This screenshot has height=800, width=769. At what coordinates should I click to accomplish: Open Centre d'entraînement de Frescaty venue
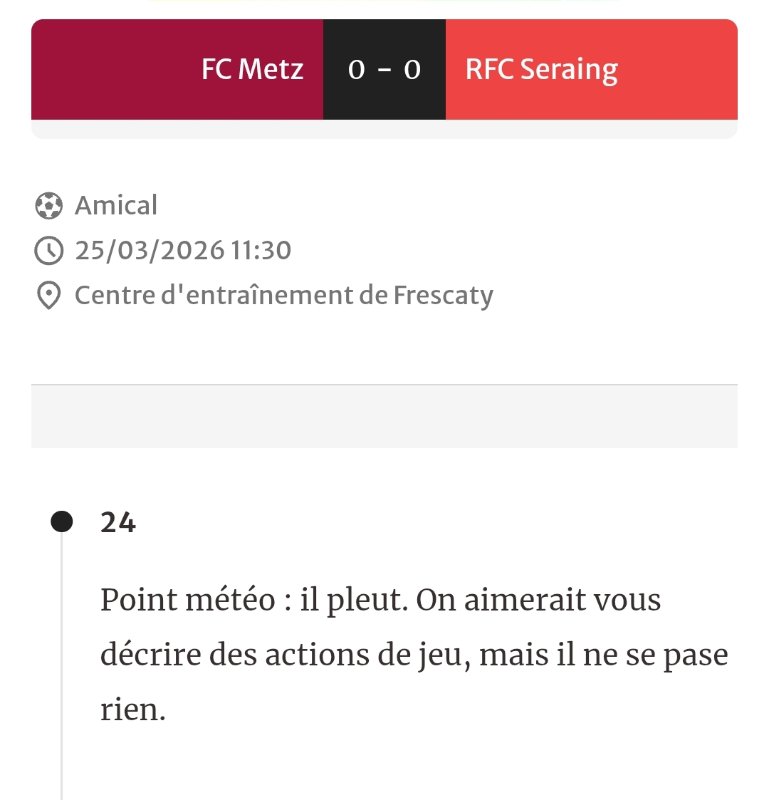(x=284, y=296)
